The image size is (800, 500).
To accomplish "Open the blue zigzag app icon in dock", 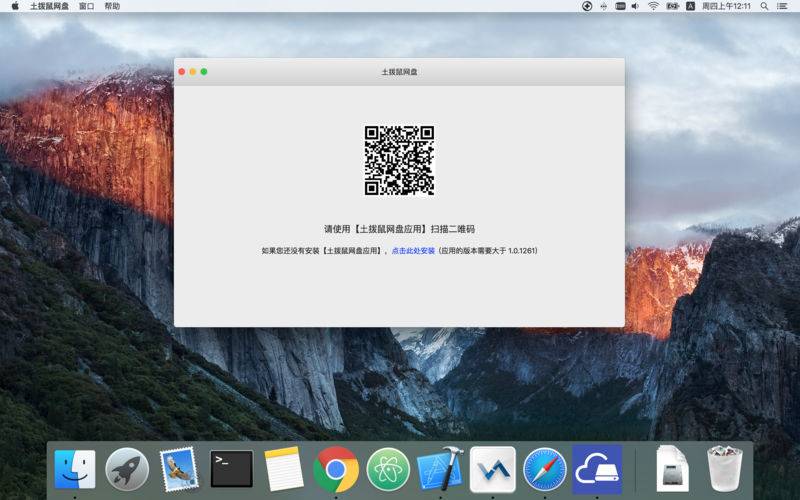I will pos(492,469).
